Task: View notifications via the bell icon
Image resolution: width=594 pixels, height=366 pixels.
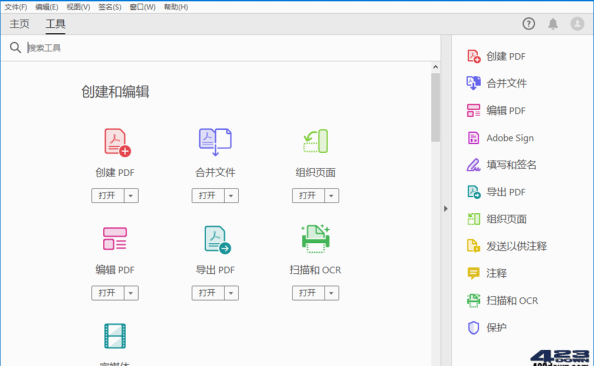Action: (553, 24)
